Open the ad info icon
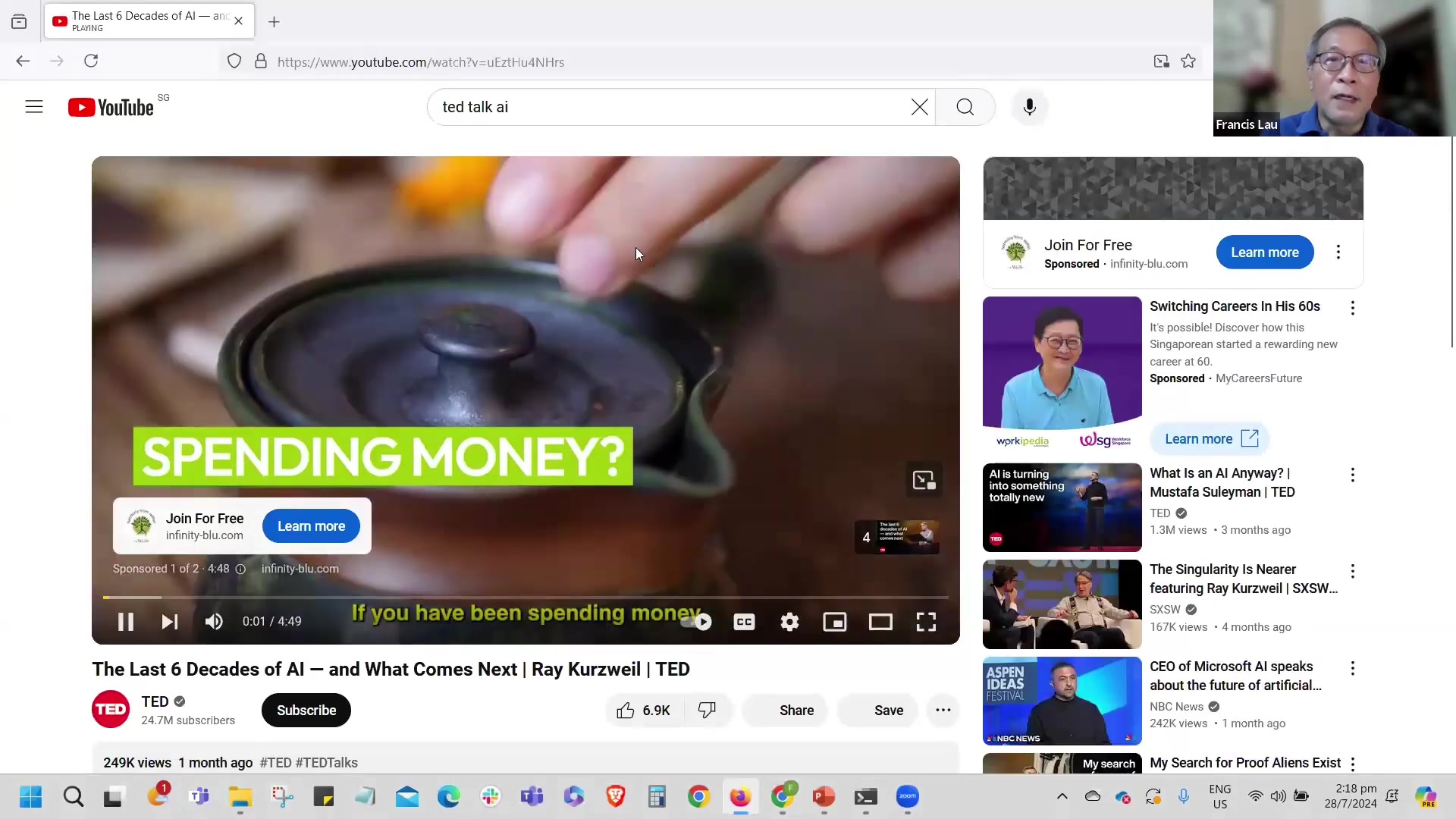The height and width of the screenshot is (819, 1456). (240, 570)
